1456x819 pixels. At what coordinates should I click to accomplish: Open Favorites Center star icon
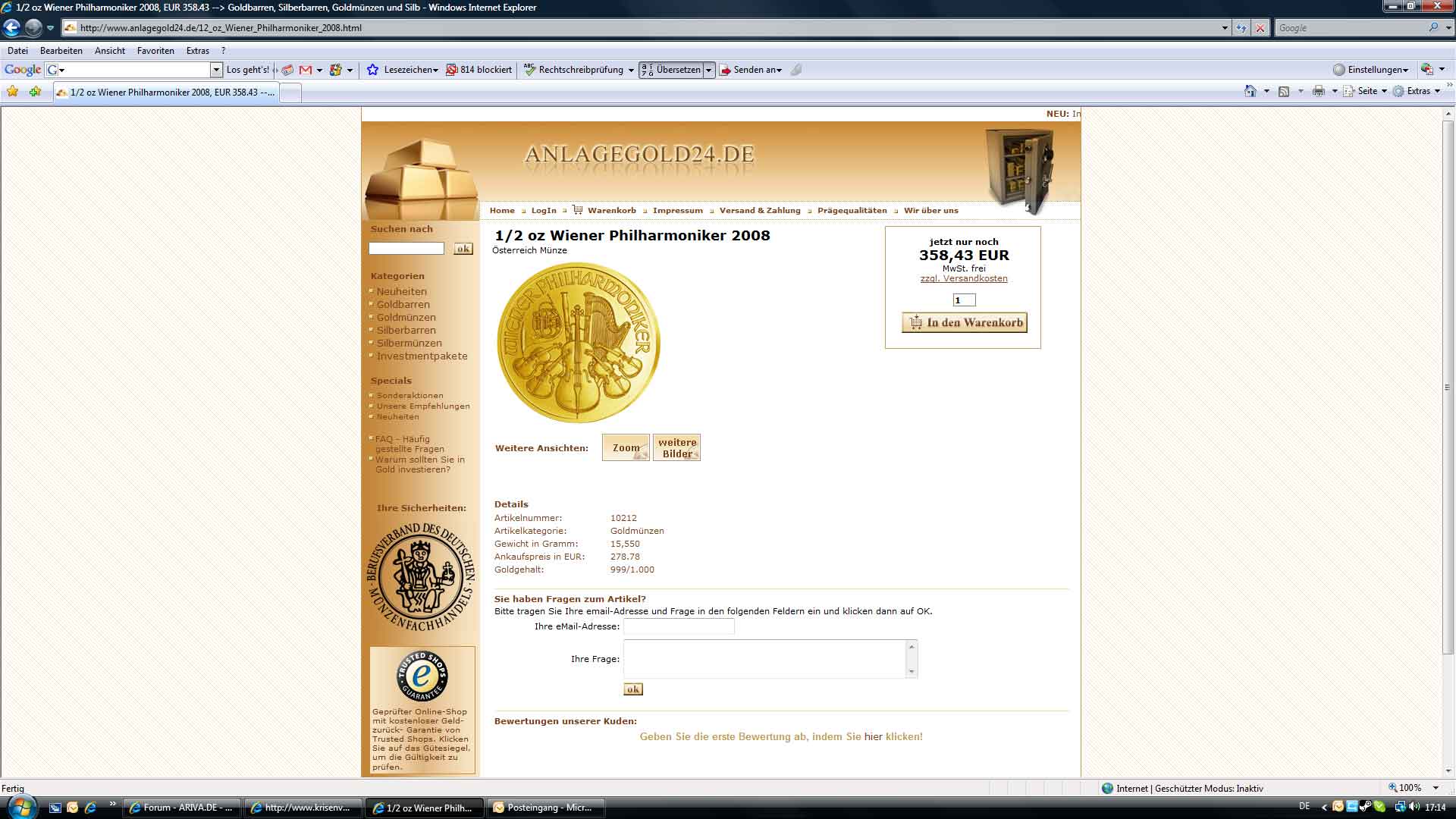[x=13, y=92]
